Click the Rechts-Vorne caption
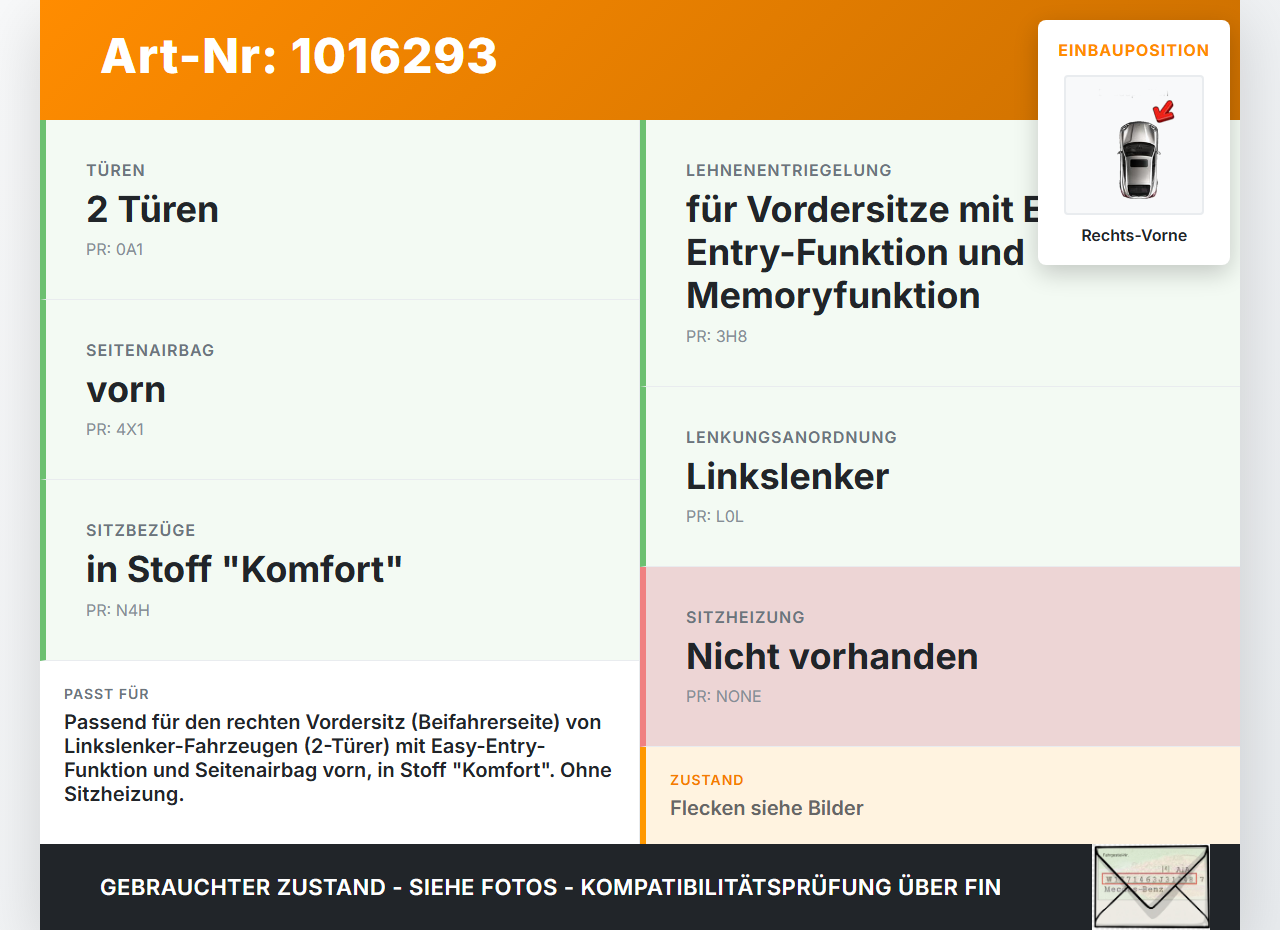This screenshot has width=1280, height=930. 1134,236
